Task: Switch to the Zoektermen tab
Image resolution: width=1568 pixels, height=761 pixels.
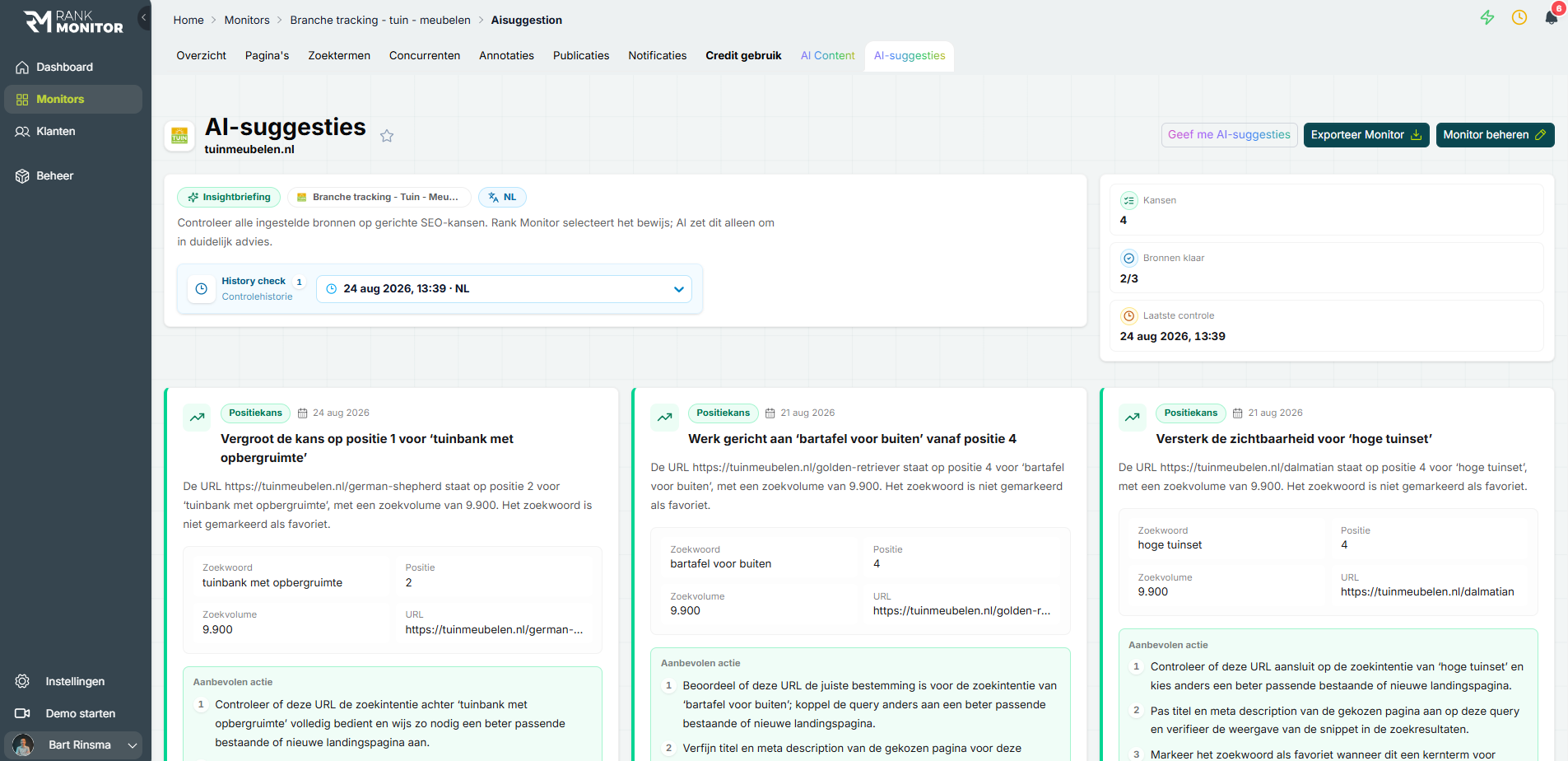Action: (339, 55)
